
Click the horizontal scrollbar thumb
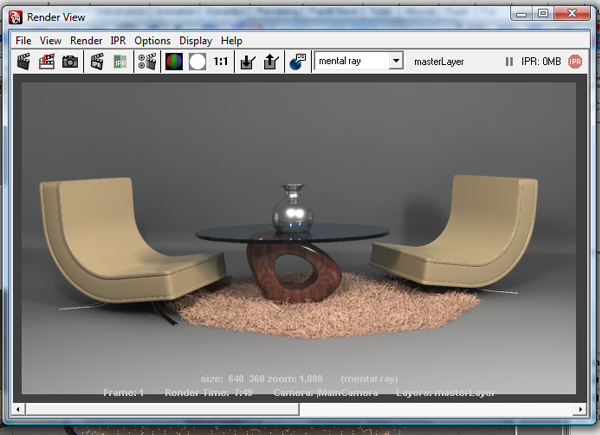pyautogui.click(x=162, y=409)
